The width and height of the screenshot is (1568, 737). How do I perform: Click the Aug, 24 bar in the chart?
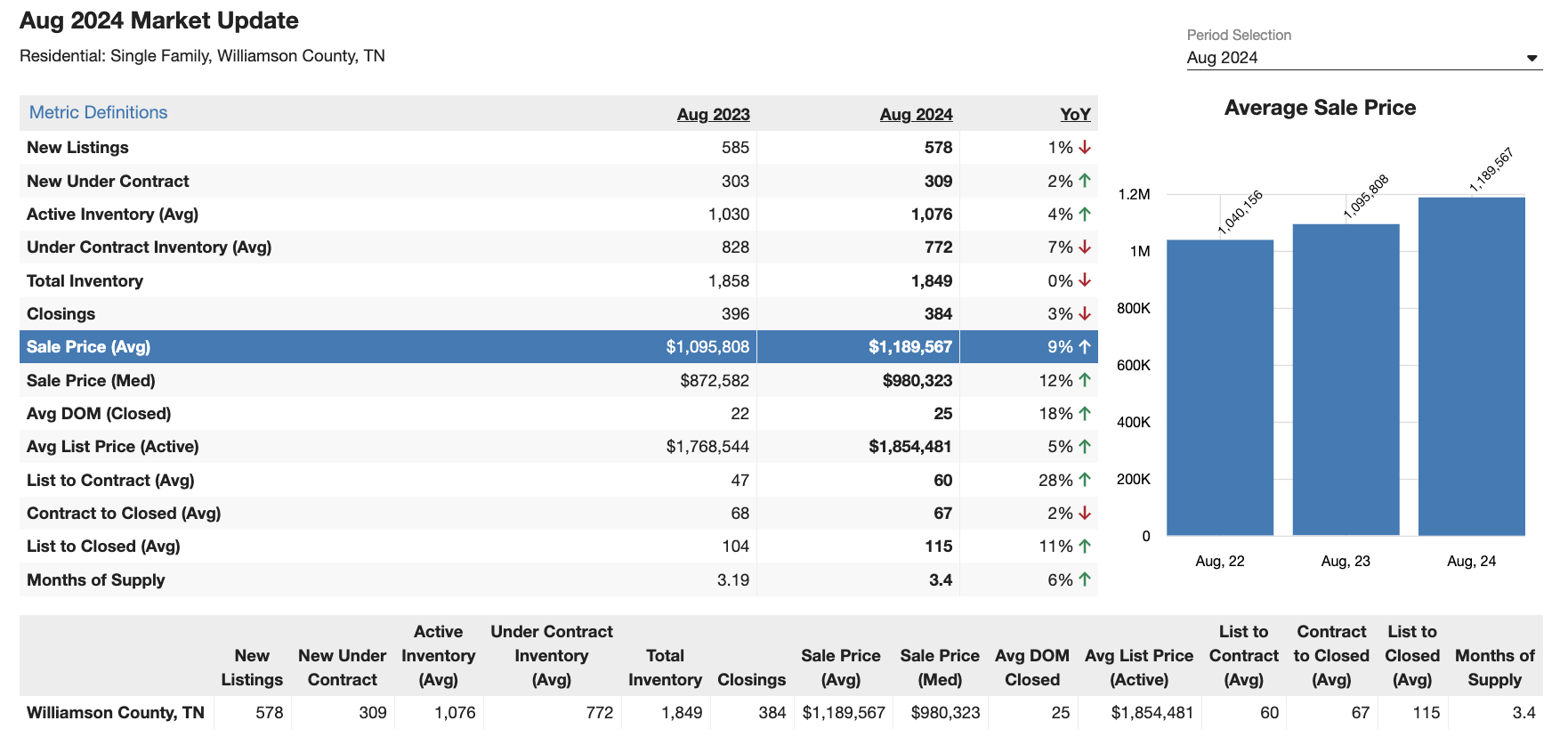pyautogui.click(x=1472, y=366)
